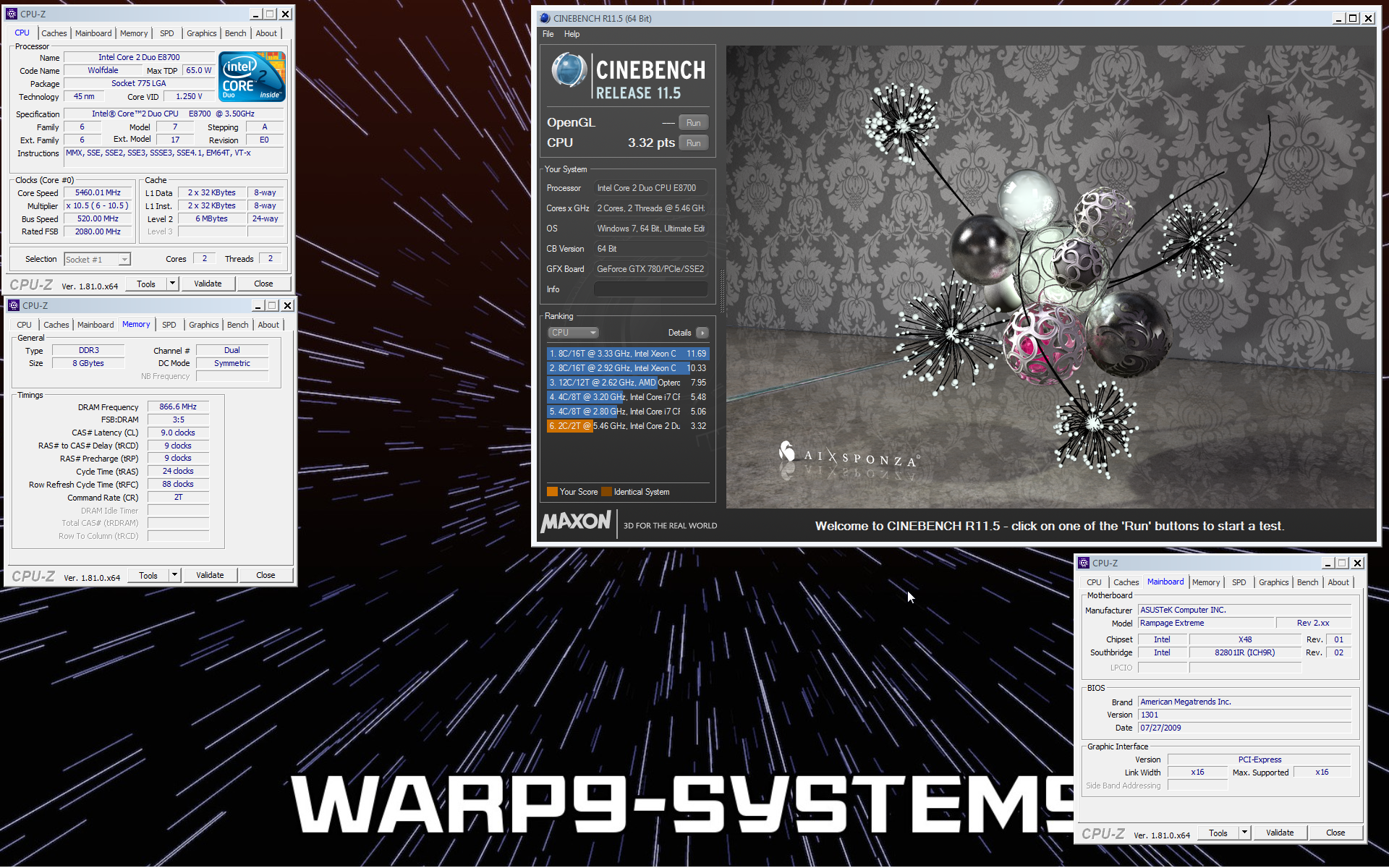Switch to Mainboard tab in top CPU-Z window
The width and height of the screenshot is (1389, 868).
(93, 33)
